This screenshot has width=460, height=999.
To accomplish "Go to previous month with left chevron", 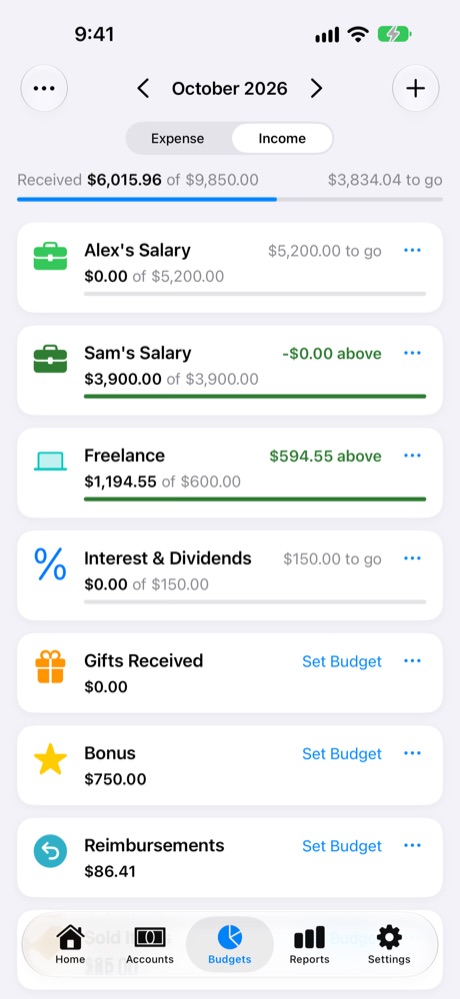I will point(143,89).
